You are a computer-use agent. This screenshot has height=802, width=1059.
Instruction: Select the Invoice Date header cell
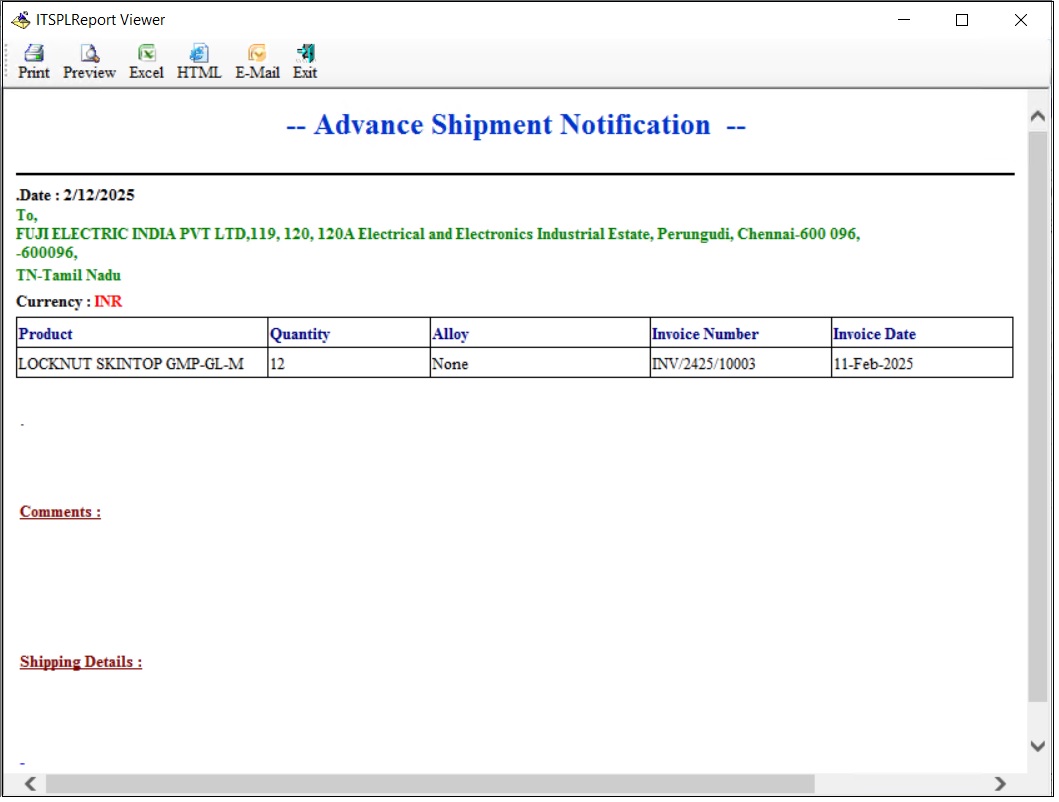[x=875, y=333]
